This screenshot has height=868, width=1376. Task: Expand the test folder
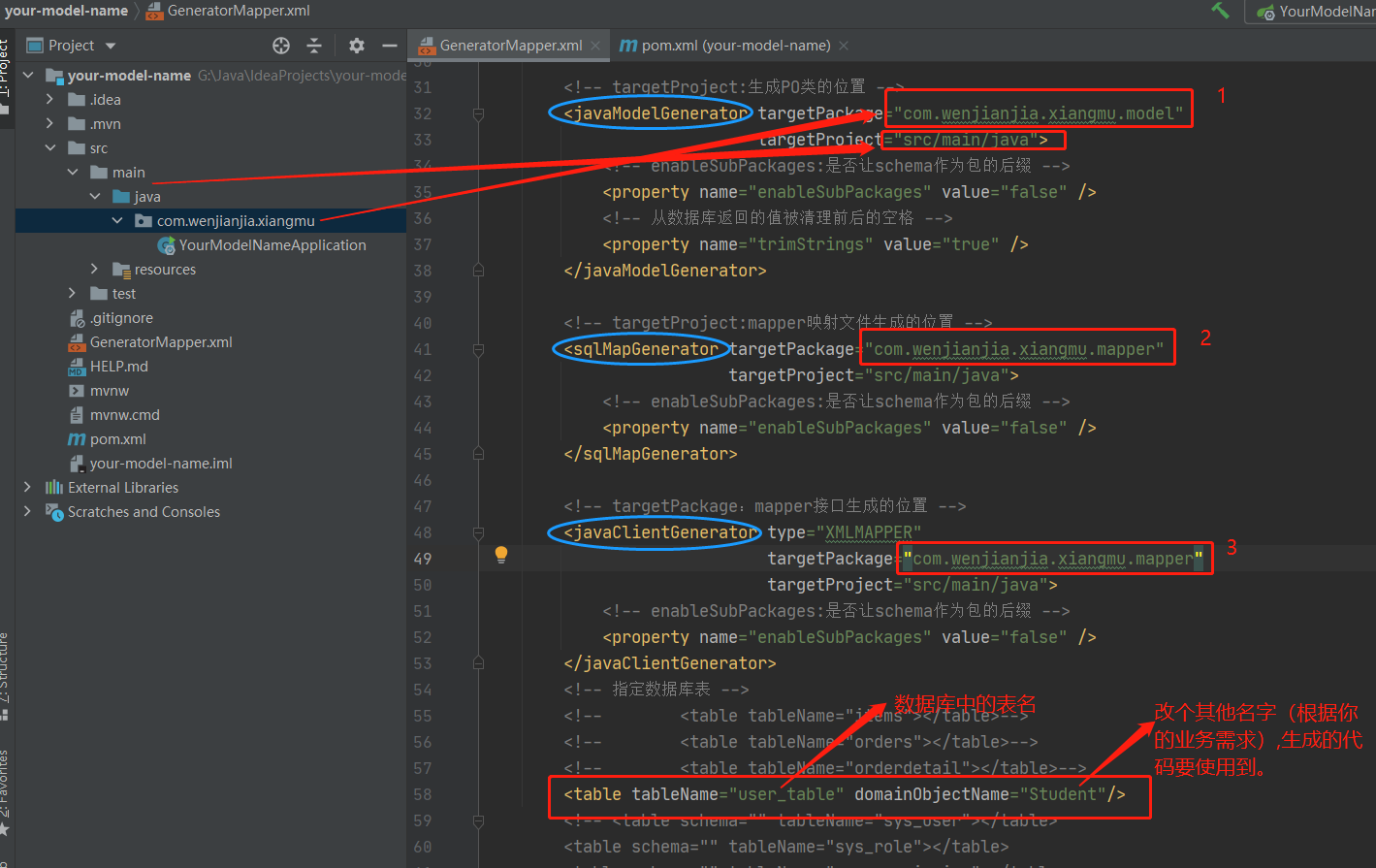pos(73,294)
